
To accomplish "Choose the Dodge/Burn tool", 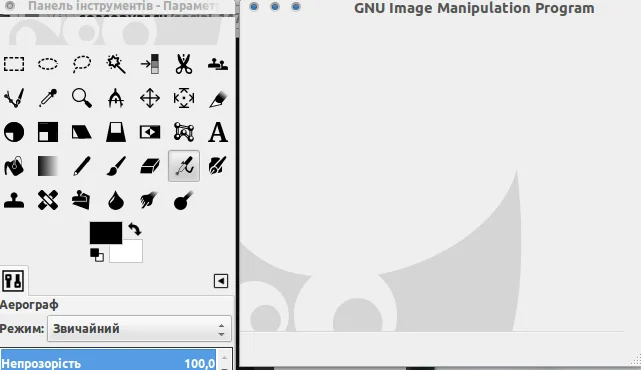I will pyautogui.click(x=183, y=200).
